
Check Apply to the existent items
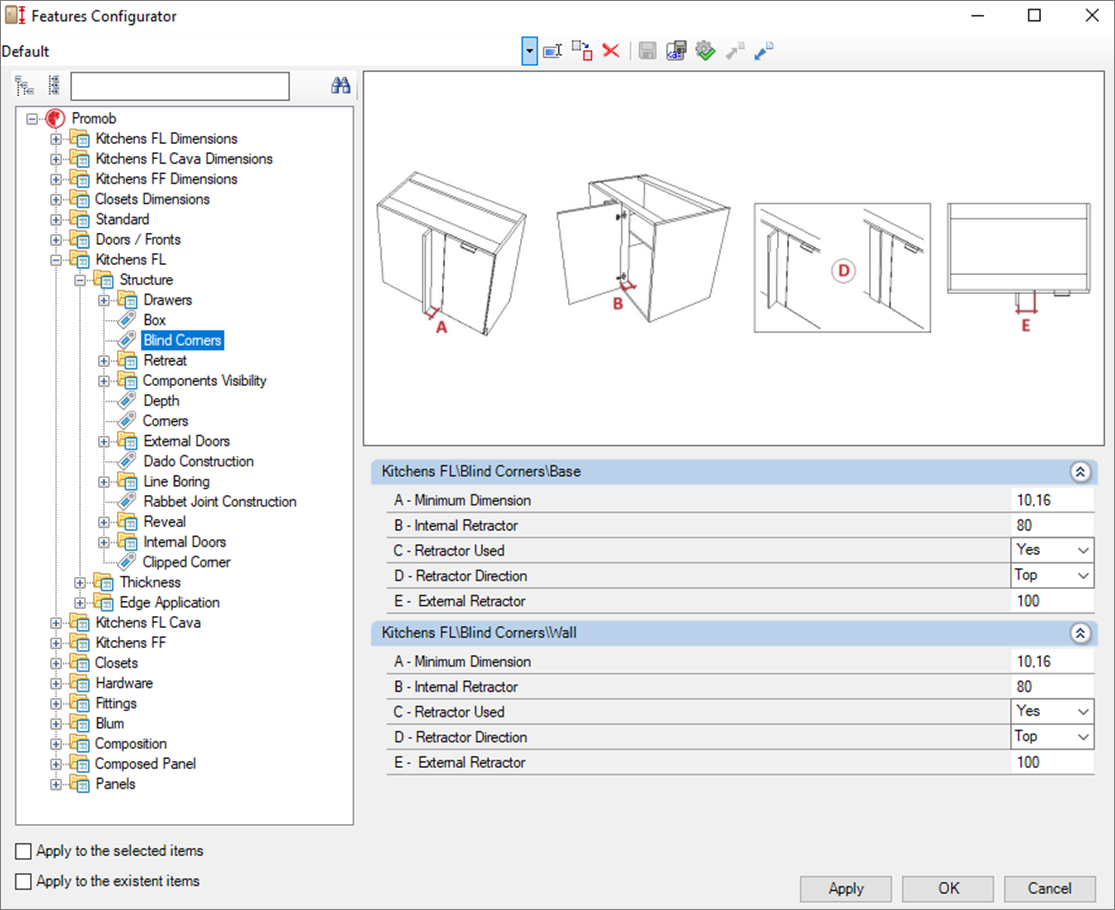pyautogui.click(x=23, y=882)
